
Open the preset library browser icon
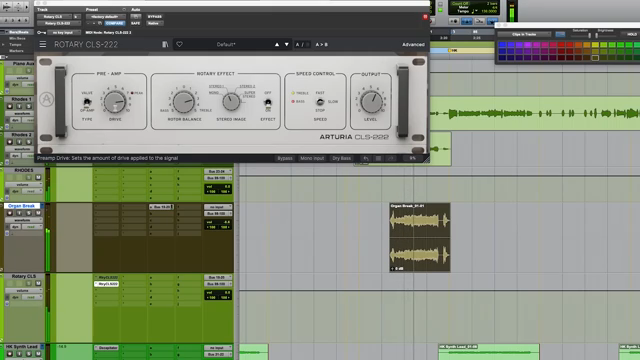pyautogui.click(x=165, y=44)
